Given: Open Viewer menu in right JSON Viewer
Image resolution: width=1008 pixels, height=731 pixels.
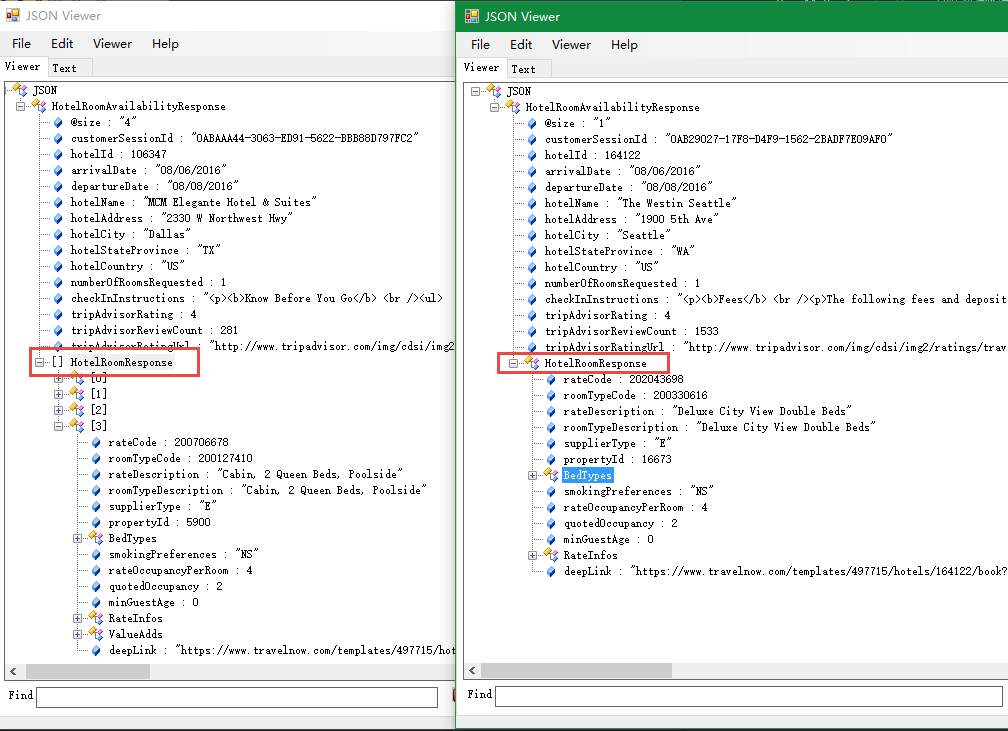Looking at the screenshot, I should (x=571, y=45).
